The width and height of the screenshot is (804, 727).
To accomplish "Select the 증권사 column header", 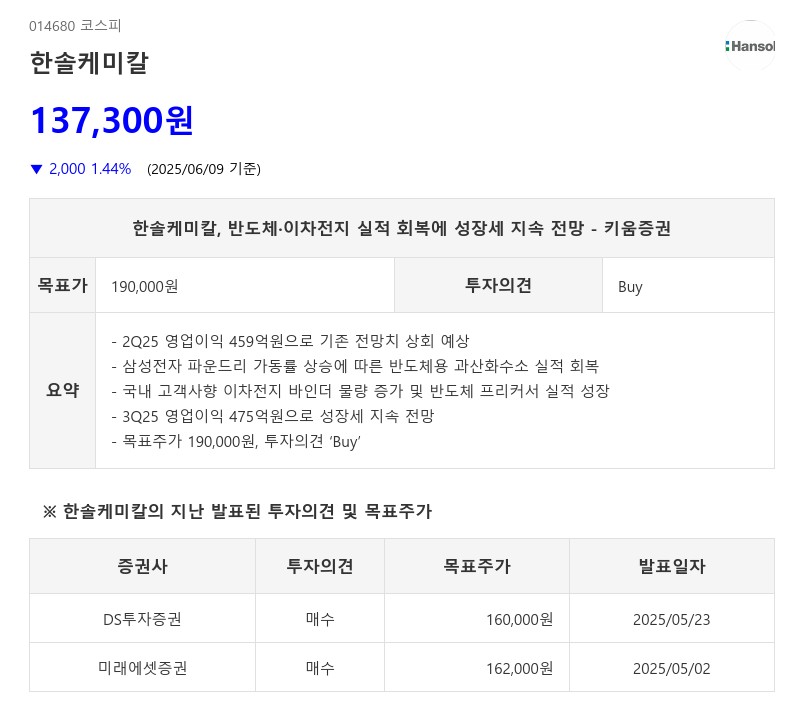I will (142, 566).
